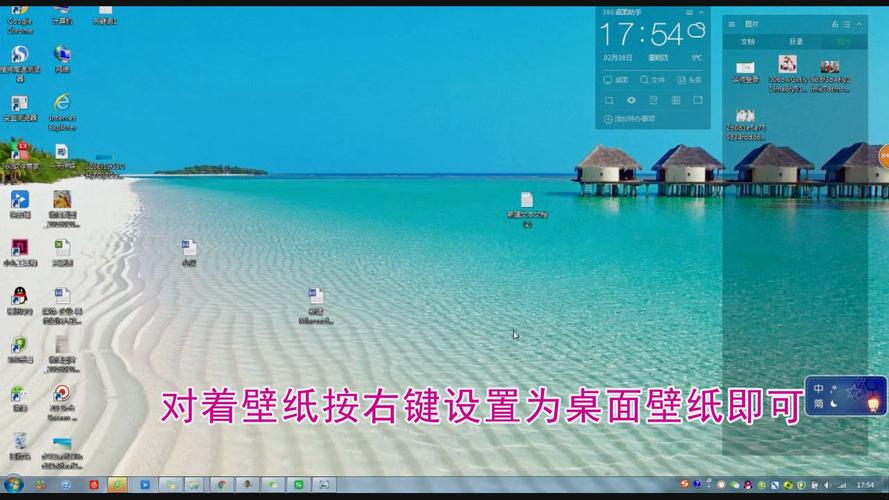The width and height of the screenshot is (889, 500).
Task: Open the Windows Start button
Action: pos(14,485)
